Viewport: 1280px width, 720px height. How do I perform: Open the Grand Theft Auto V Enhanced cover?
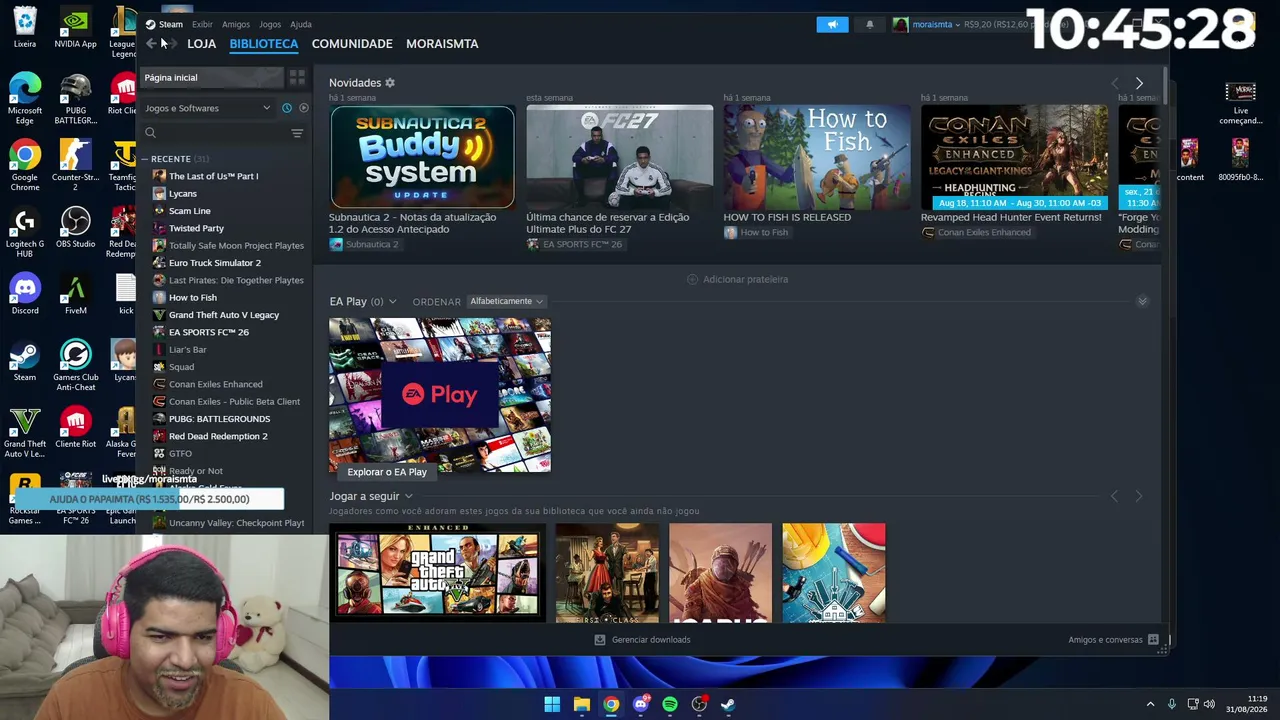pos(438,573)
